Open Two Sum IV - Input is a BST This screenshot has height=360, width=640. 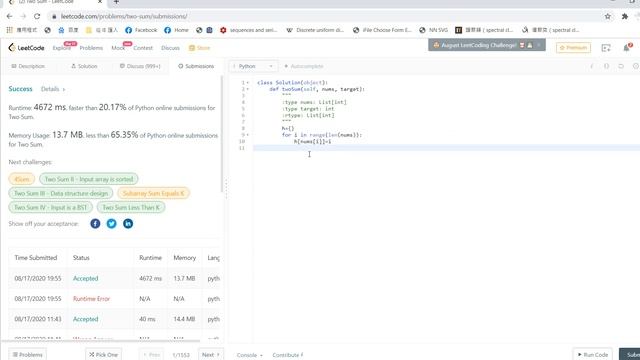click(51, 207)
